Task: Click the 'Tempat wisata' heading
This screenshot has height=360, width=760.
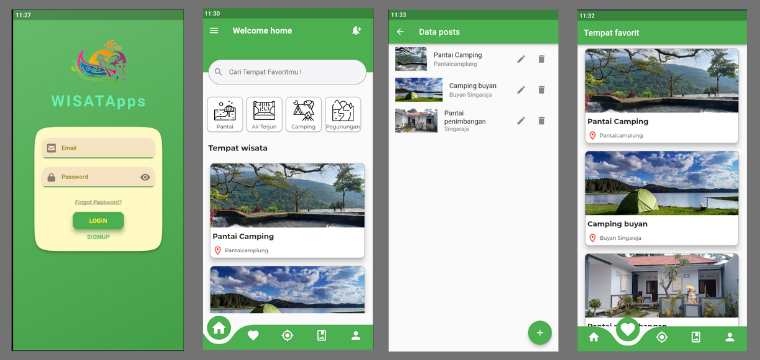Action: pyautogui.click(x=238, y=148)
